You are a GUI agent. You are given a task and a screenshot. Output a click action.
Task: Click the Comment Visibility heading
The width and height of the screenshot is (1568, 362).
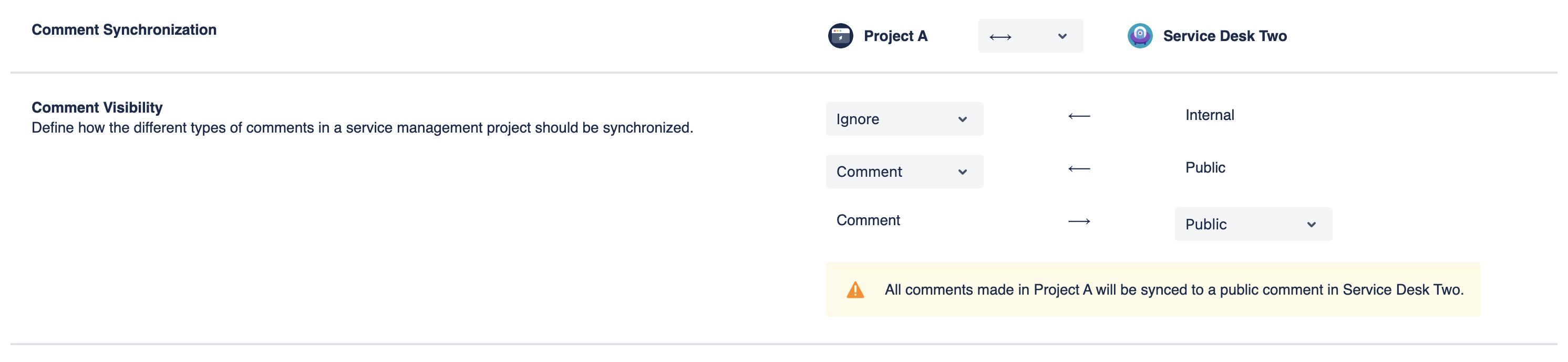point(97,108)
